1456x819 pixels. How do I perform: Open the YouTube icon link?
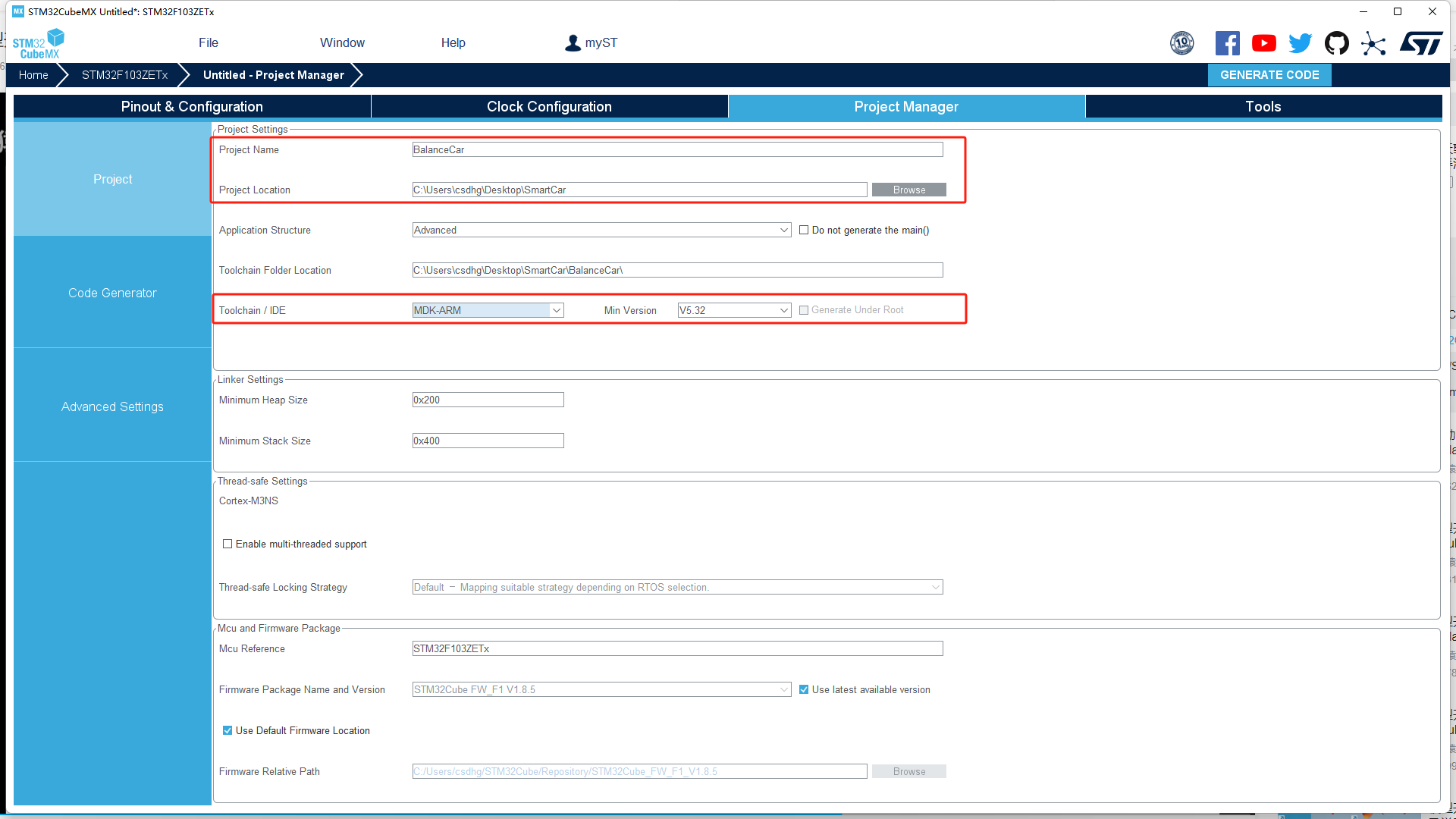[x=1263, y=43]
